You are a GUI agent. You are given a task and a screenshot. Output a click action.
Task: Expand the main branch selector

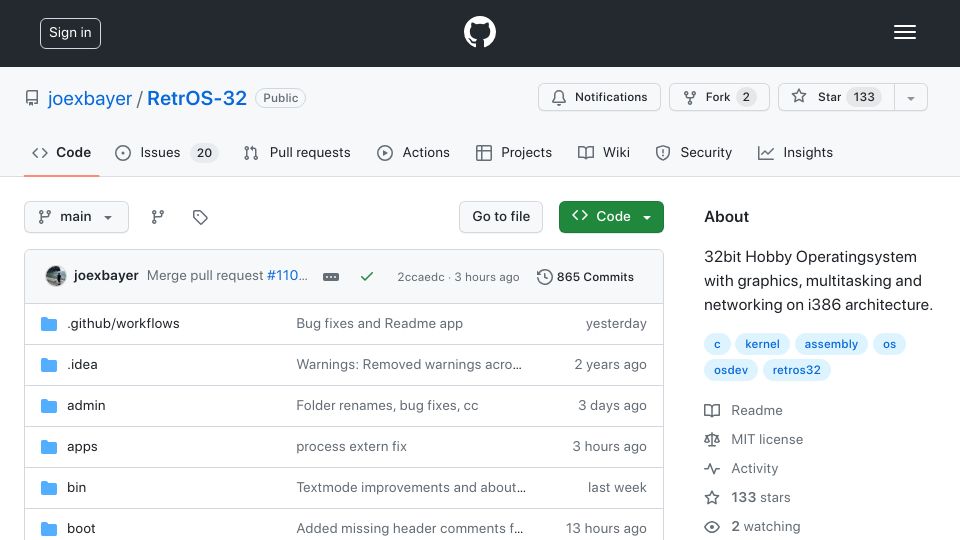(x=77, y=217)
